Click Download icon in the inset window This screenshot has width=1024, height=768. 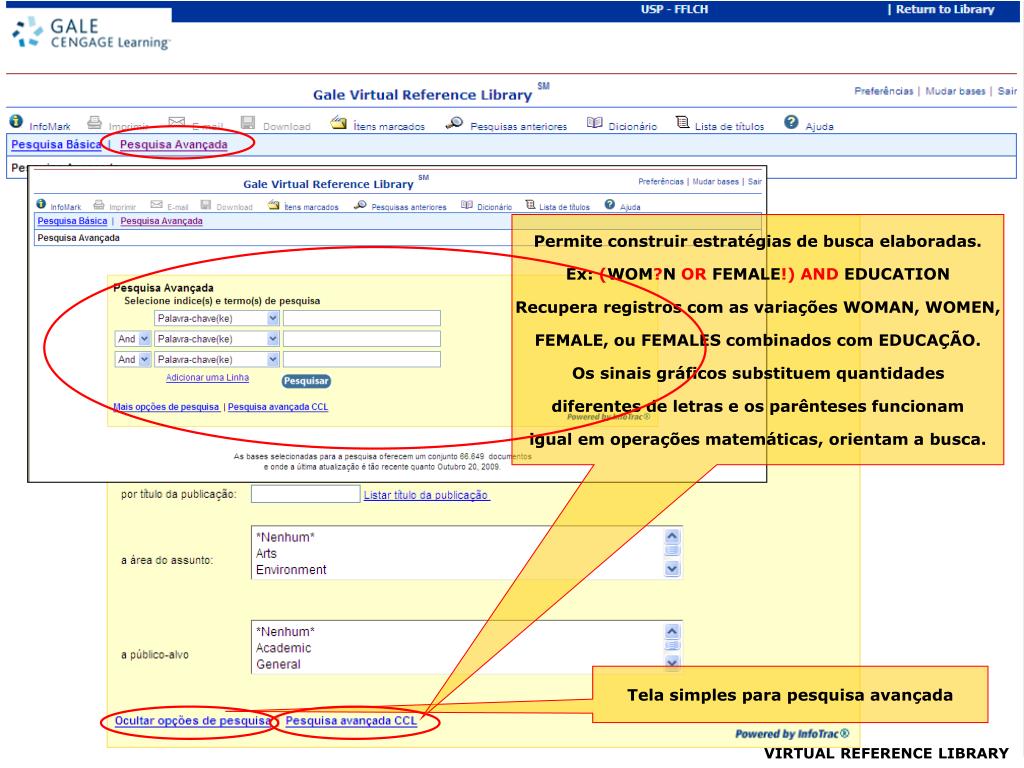tap(206, 204)
